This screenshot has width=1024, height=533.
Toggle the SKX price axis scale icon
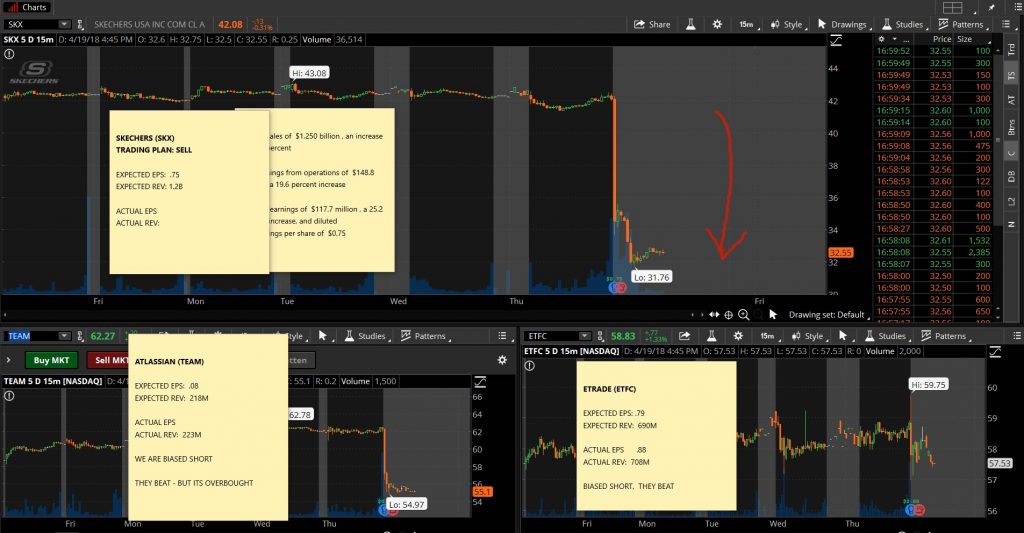[836, 40]
